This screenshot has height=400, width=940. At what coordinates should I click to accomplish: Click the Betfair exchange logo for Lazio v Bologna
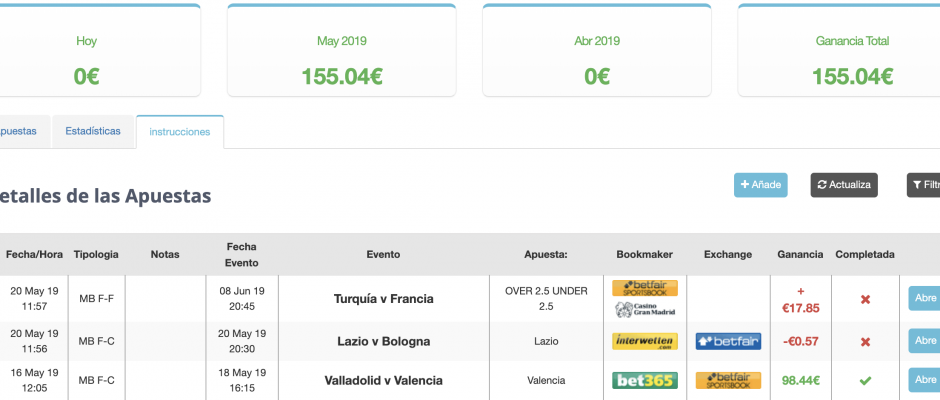pos(728,341)
